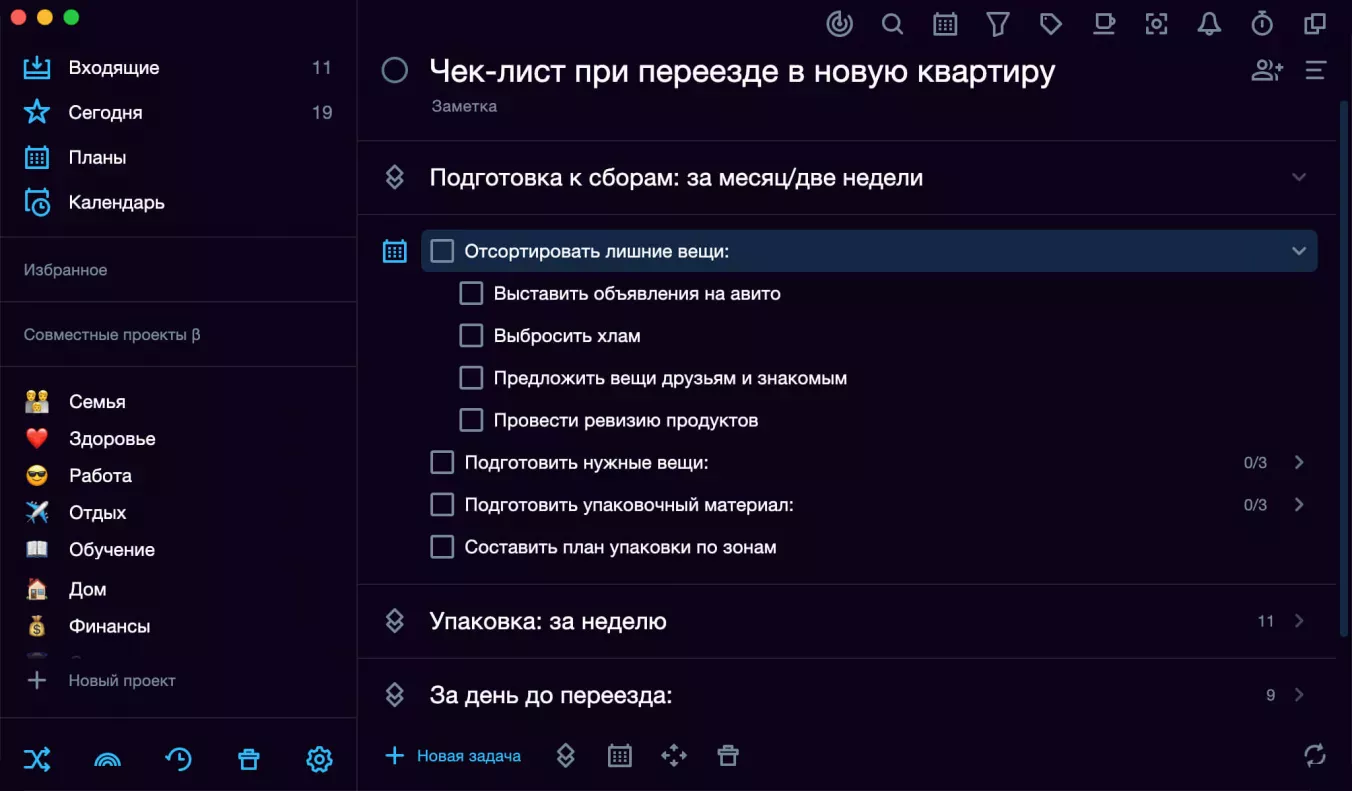Click the checklist title text
This screenshot has height=791, width=1352.
tap(742, 71)
